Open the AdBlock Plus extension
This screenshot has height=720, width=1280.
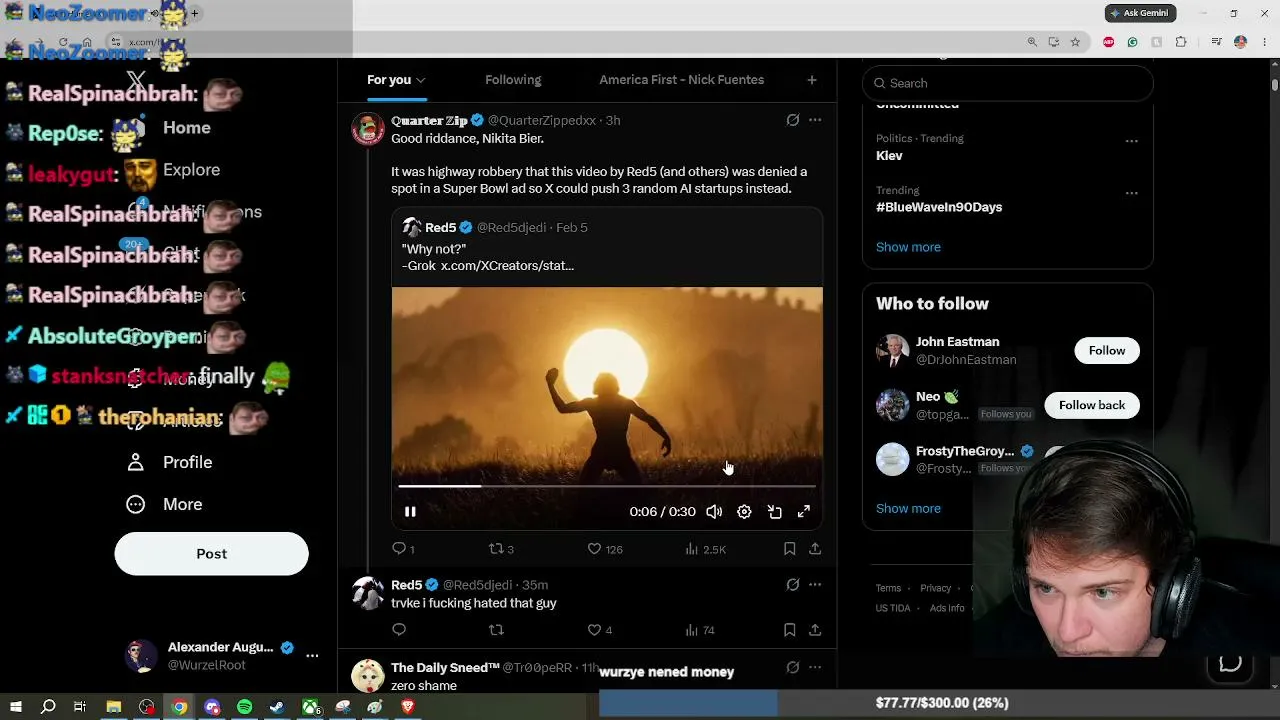point(1108,42)
